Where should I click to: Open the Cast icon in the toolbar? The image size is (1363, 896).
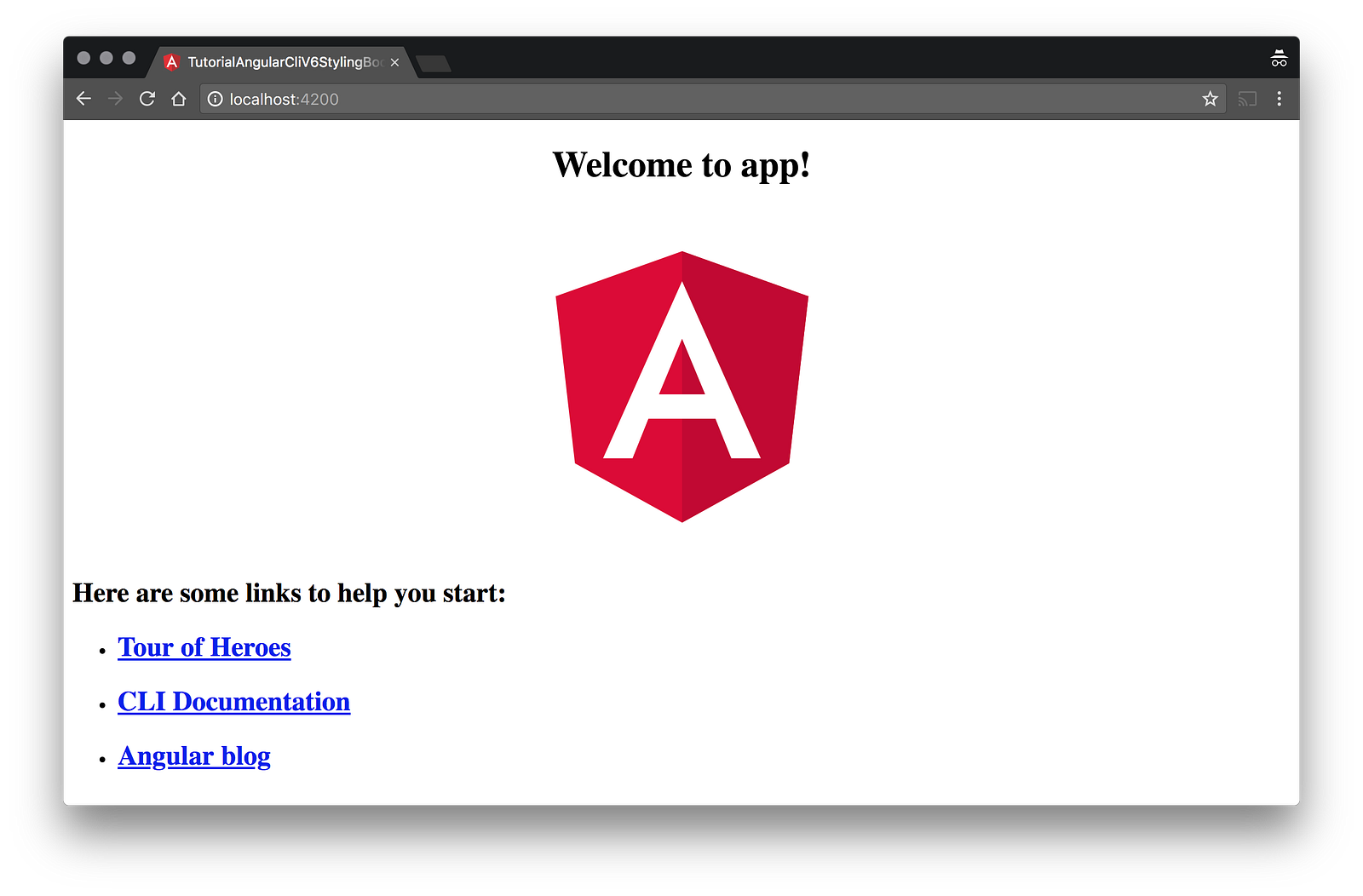(1247, 99)
